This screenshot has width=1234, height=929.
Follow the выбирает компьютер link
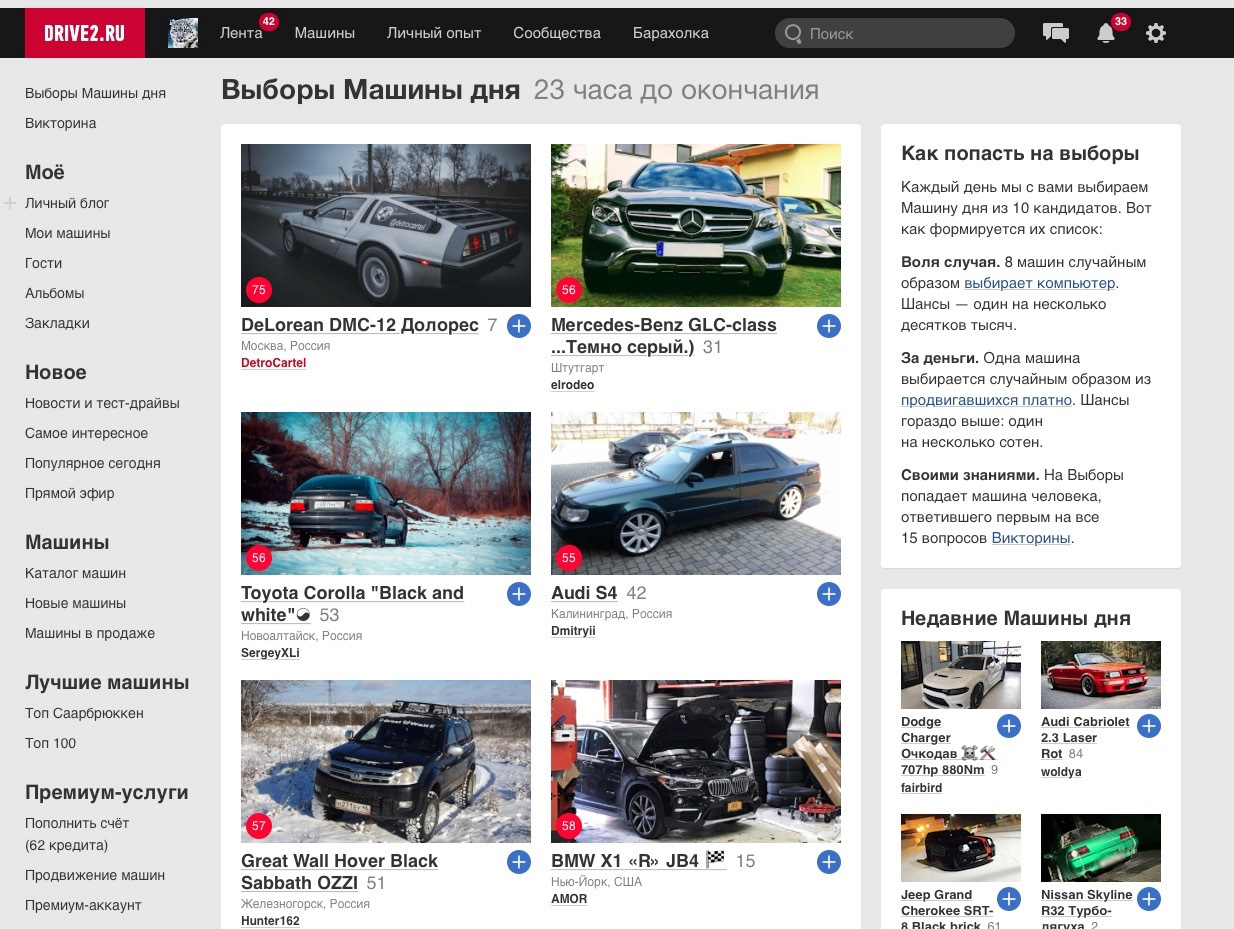click(x=1040, y=283)
